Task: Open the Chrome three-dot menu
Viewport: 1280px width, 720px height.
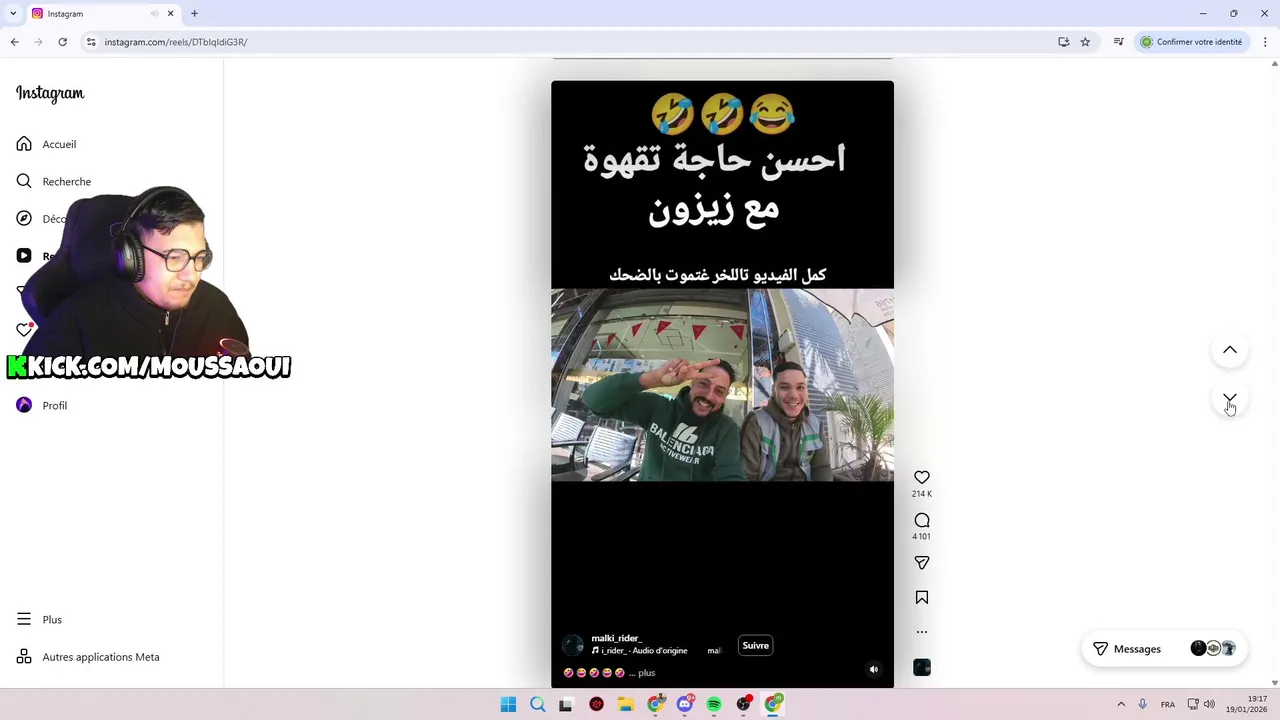Action: point(1265,42)
